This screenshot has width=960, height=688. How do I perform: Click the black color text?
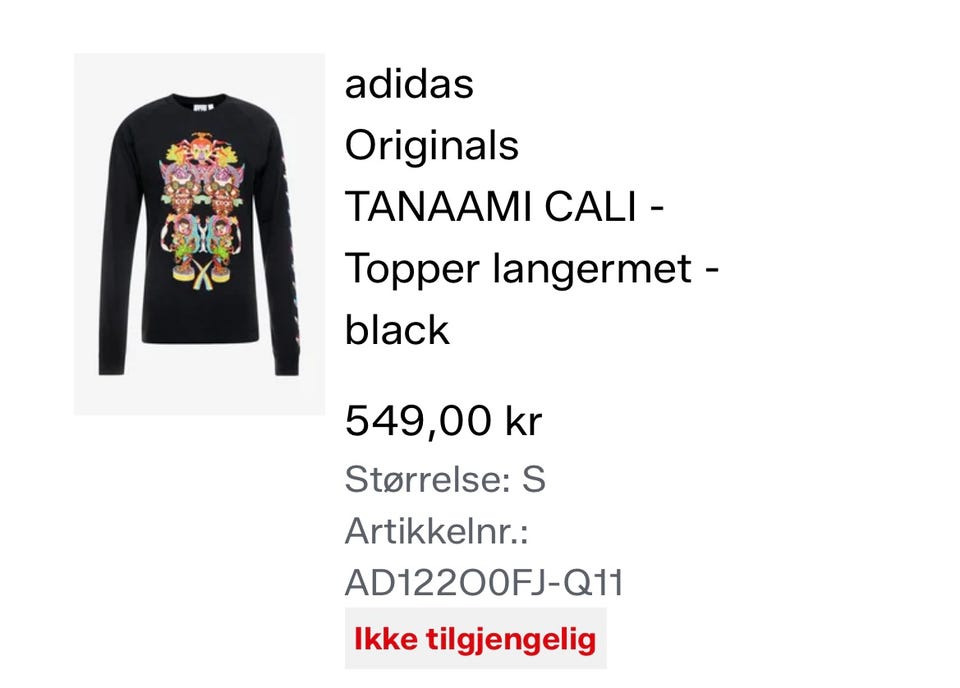pyautogui.click(x=397, y=330)
